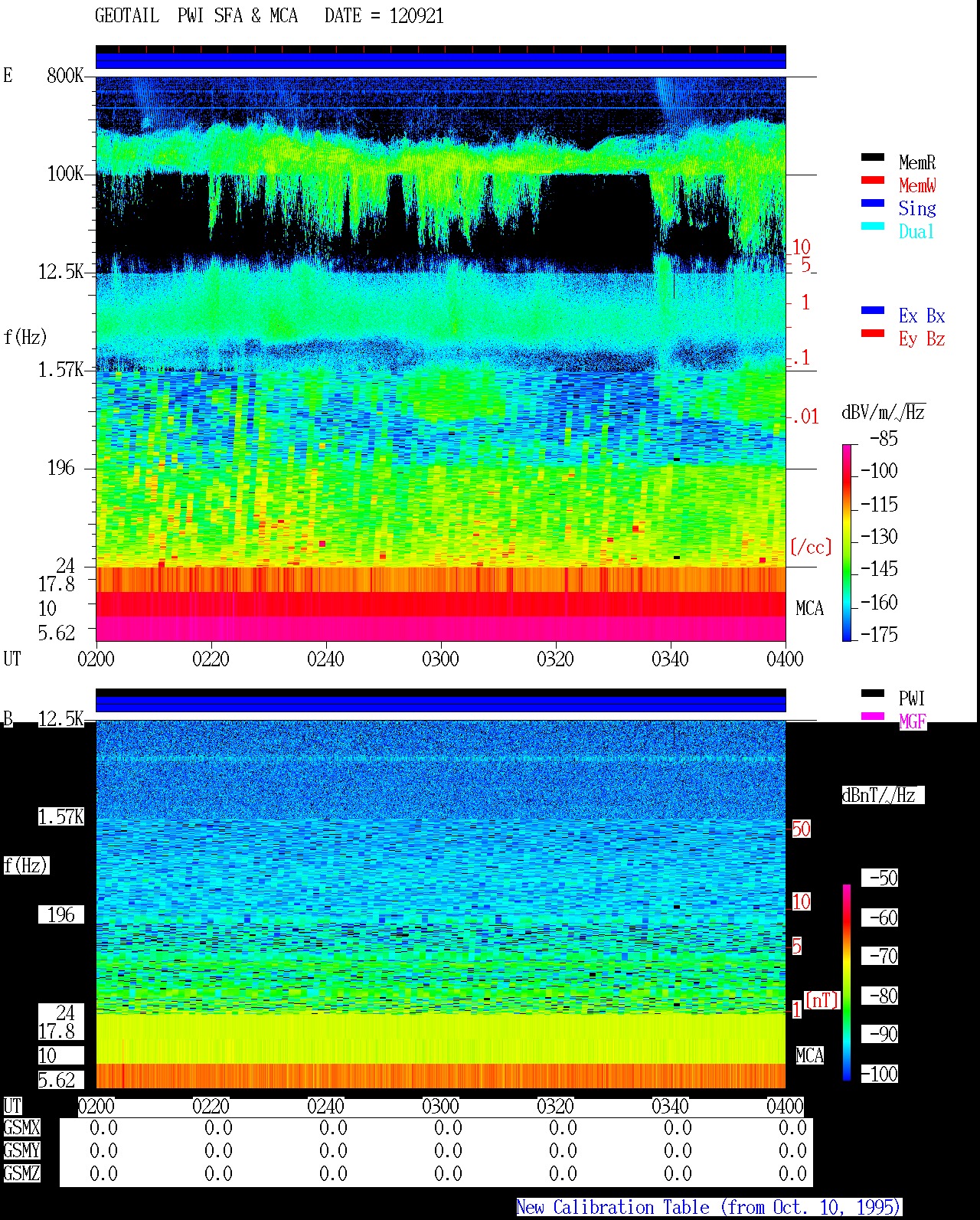Click the black MemR legend swatch
The height and width of the screenshot is (1220, 980).
873,157
